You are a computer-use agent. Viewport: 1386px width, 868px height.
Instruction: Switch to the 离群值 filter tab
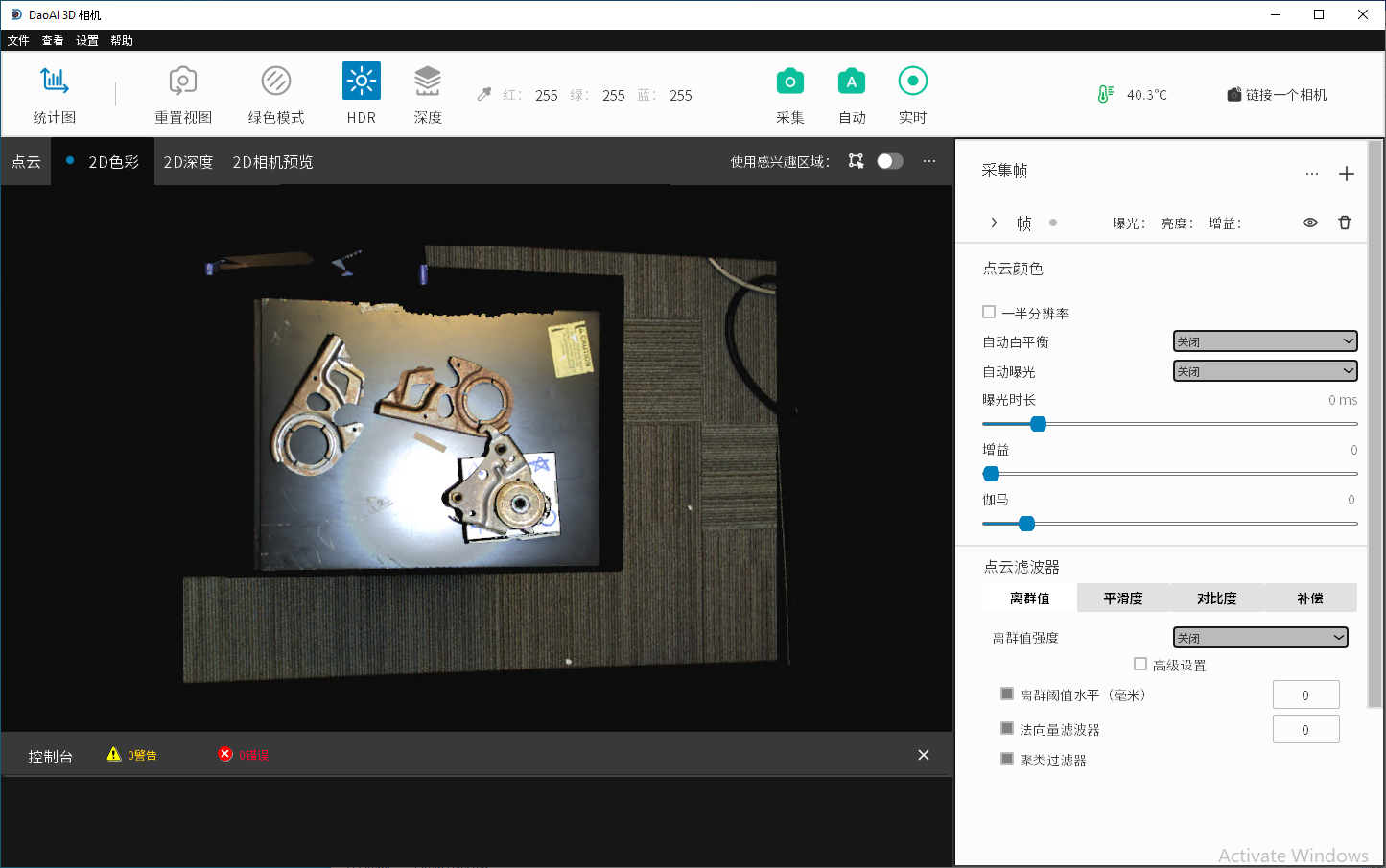(1030, 598)
